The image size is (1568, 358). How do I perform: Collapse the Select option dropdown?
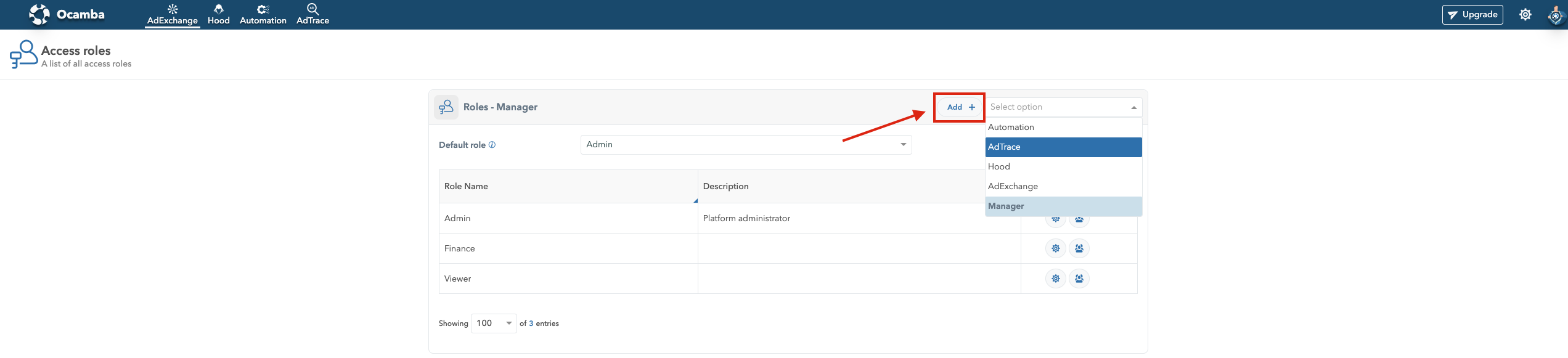(1133, 107)
